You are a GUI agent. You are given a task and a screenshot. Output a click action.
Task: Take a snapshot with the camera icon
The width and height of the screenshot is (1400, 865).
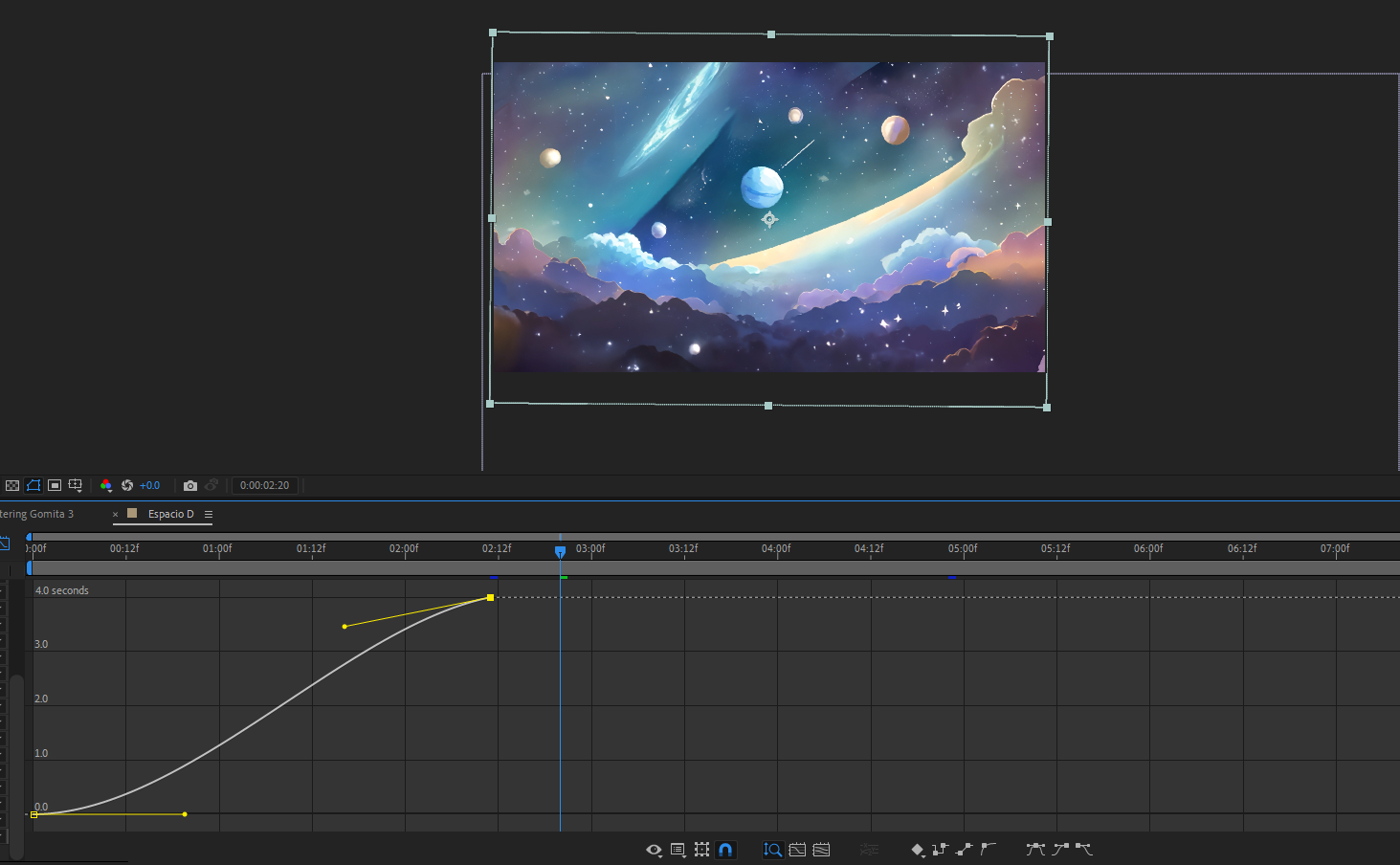190,485
